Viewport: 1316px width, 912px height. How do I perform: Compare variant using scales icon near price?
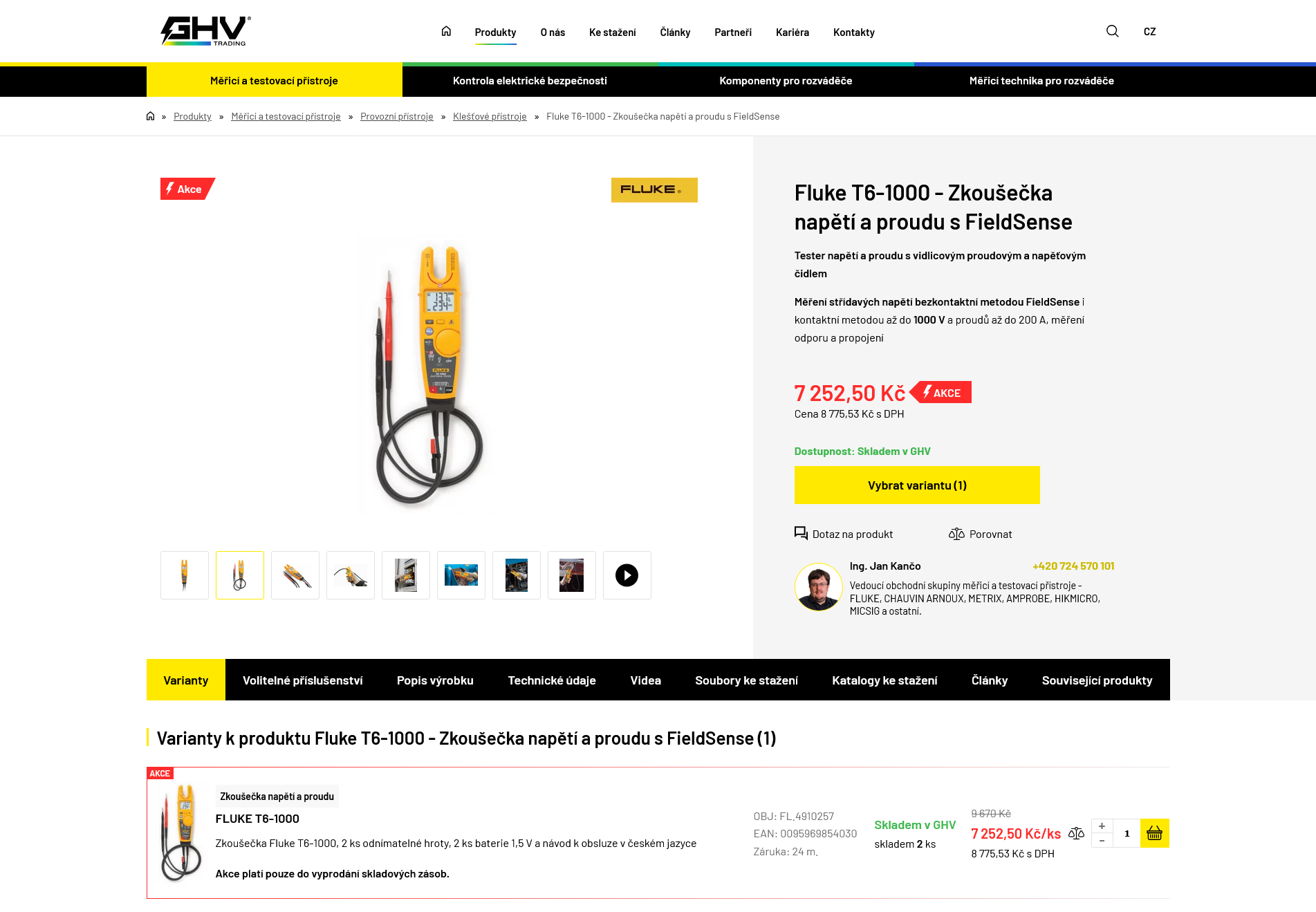tap(1076, 833)
